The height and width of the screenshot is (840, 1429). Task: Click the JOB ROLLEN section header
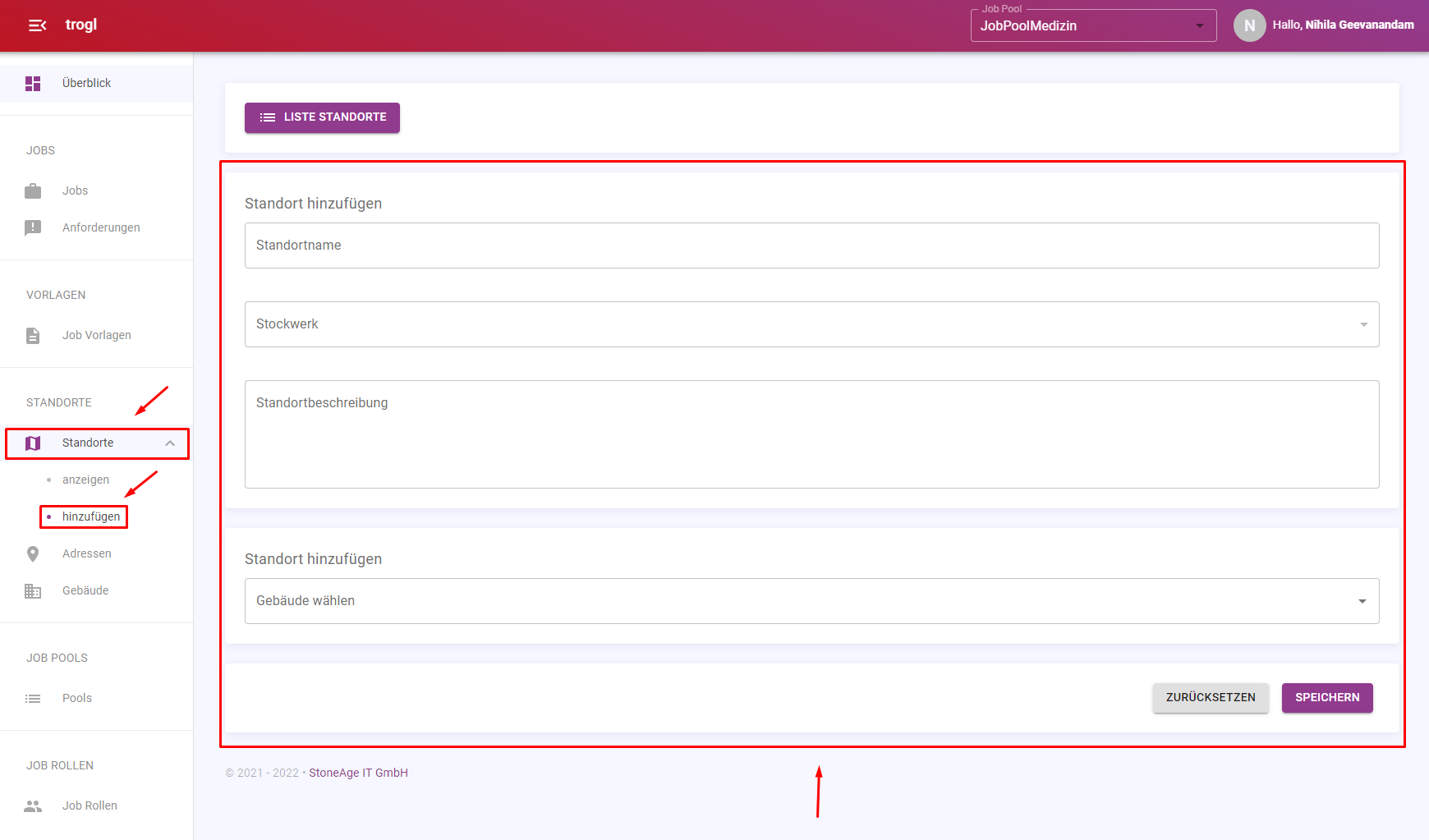coord(60,765)
